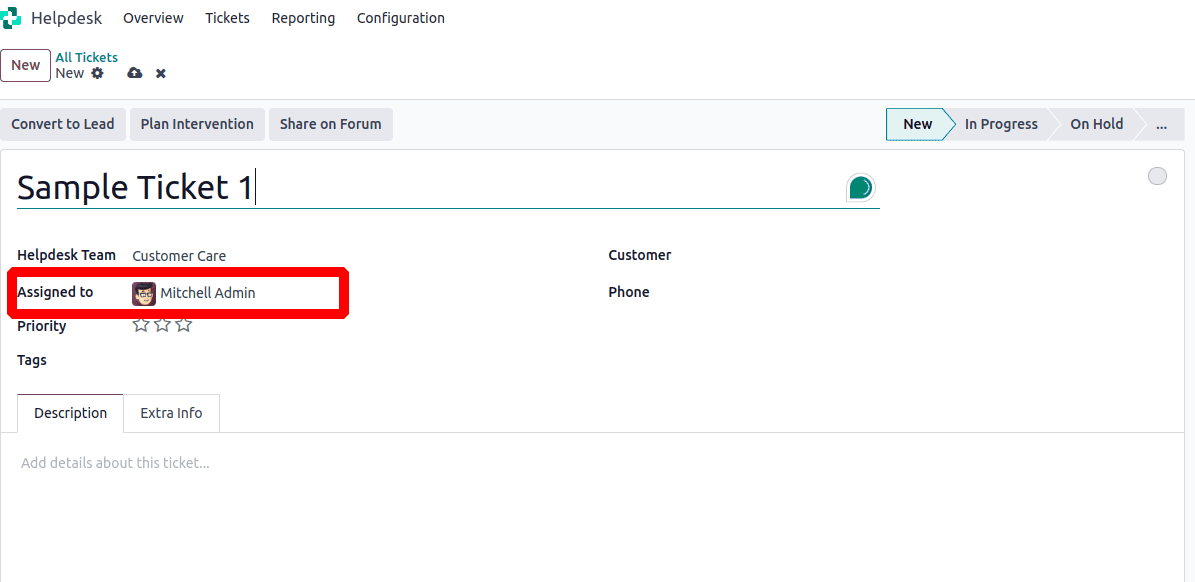
Task: Select the New stage in status bar
Action: (x=918, y=124)
